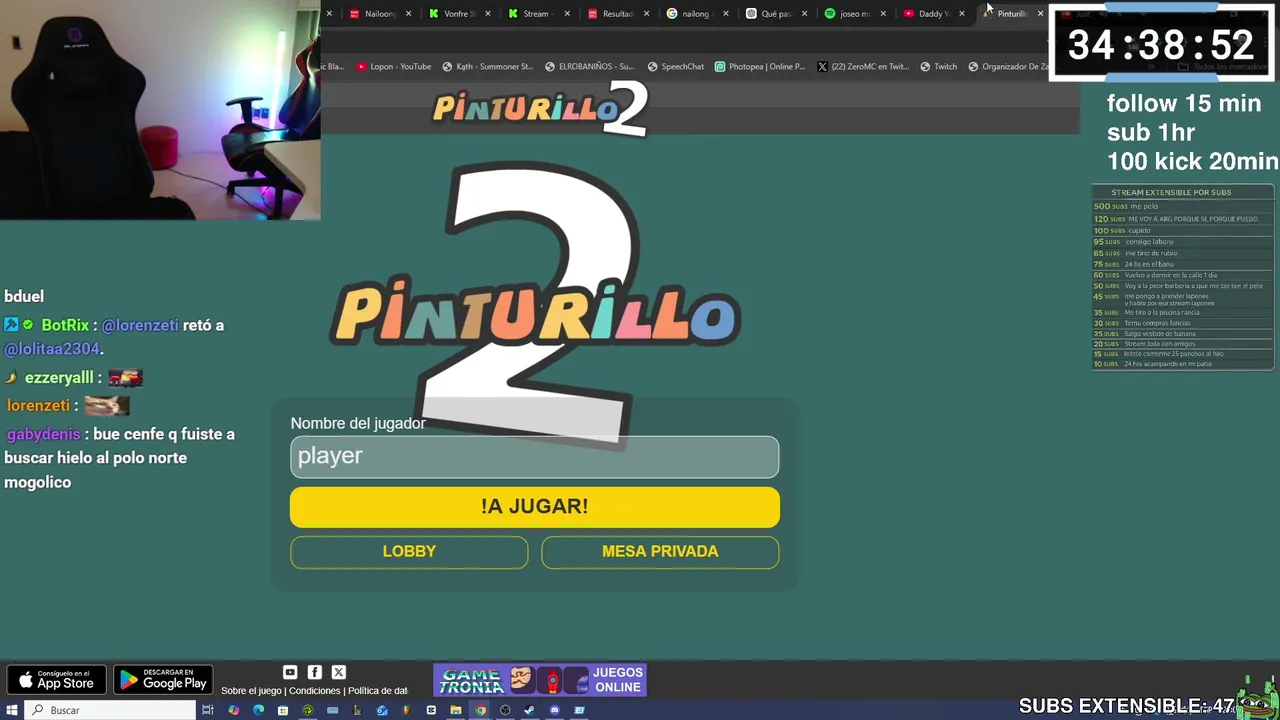The height and width of the screenshot is (720, 1280).
Task: Open File Explorer from the taskbar
Action: coord(455,710)
